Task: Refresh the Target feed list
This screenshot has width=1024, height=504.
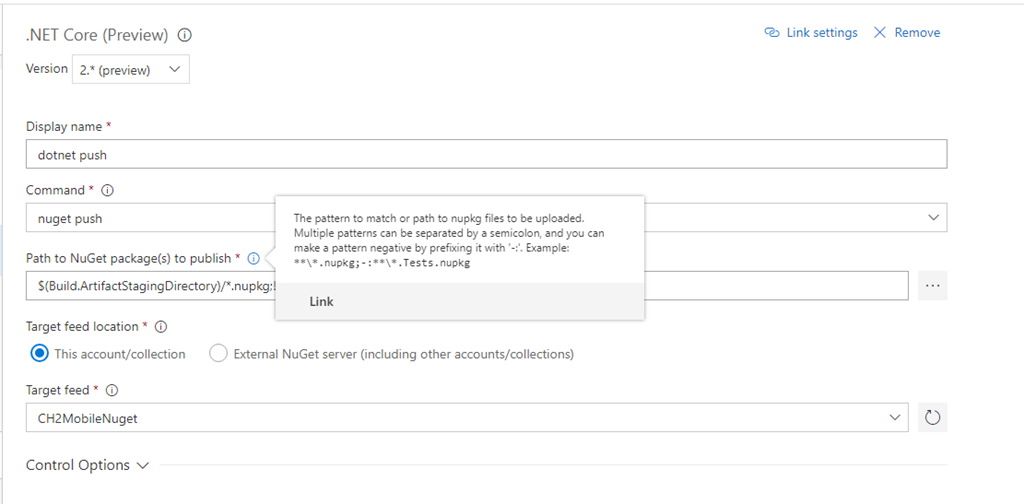Action: tap(933, 418)
